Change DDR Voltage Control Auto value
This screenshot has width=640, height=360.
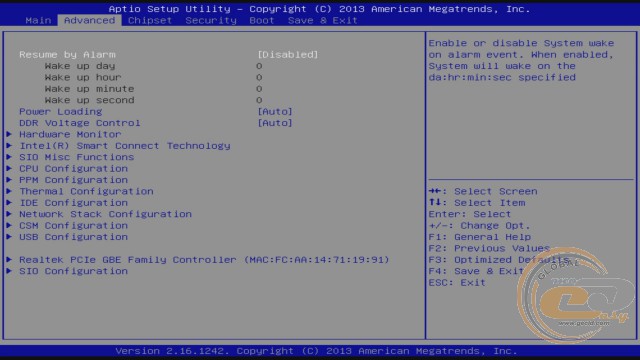(x=275, y=123)
